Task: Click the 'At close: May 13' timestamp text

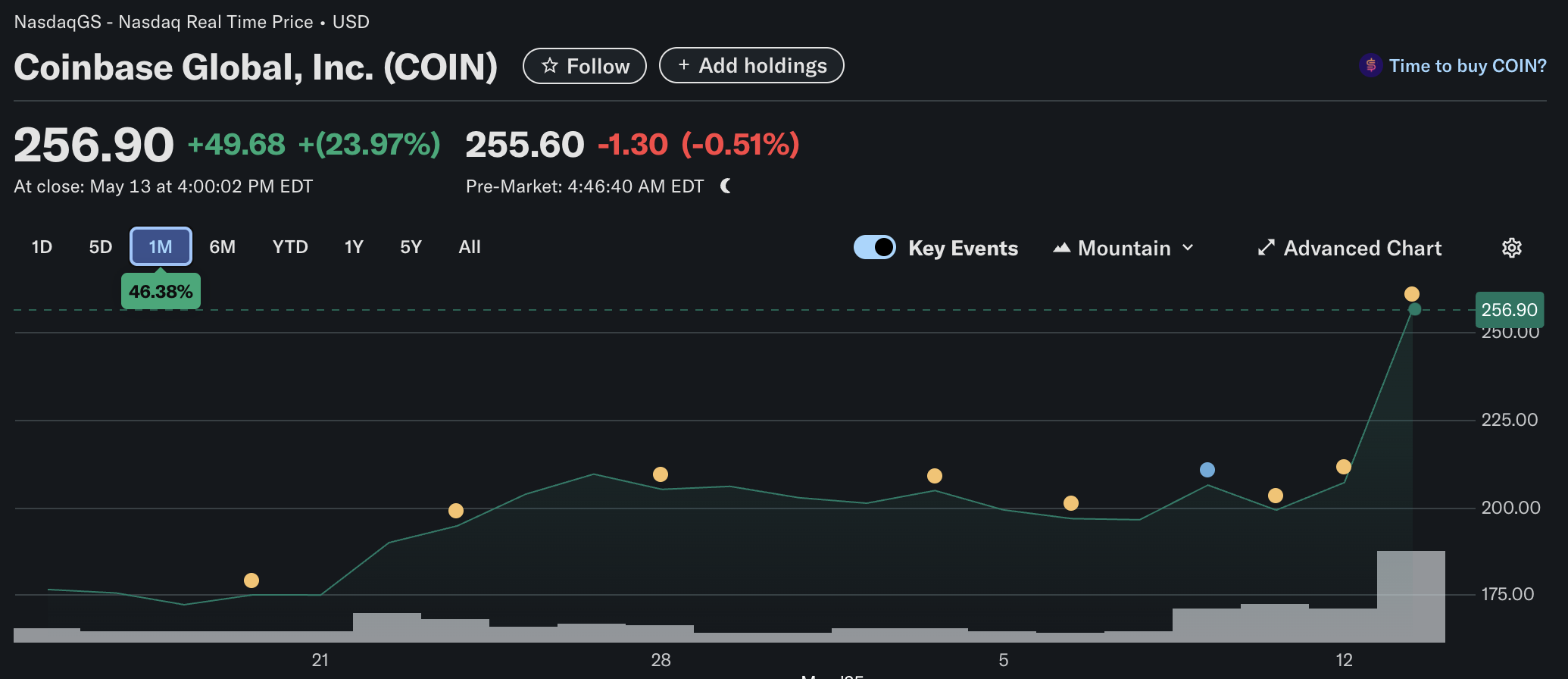Action: coord(164,186)
